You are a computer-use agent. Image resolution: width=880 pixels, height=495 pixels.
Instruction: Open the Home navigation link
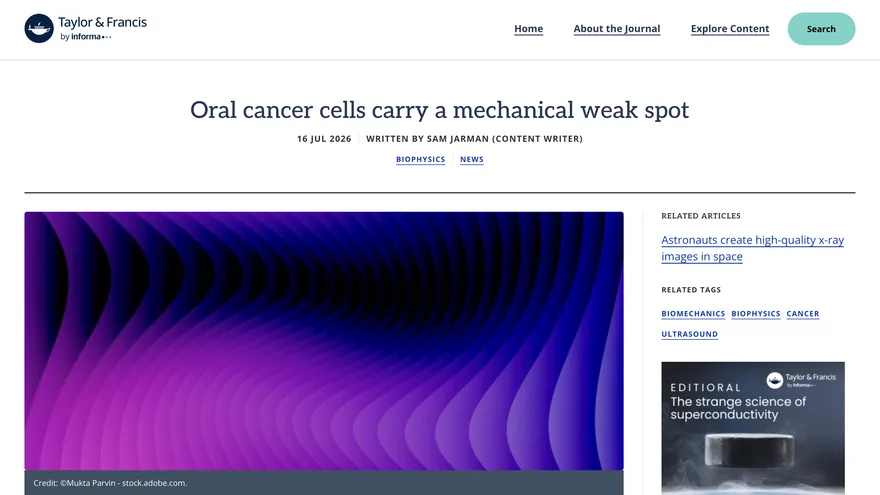point(529,29)
